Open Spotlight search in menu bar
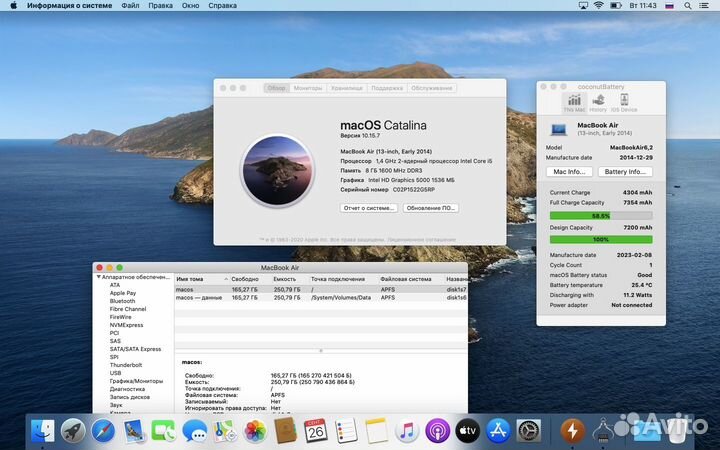This screenshot has width=720, height=450. tap(687, 6)
